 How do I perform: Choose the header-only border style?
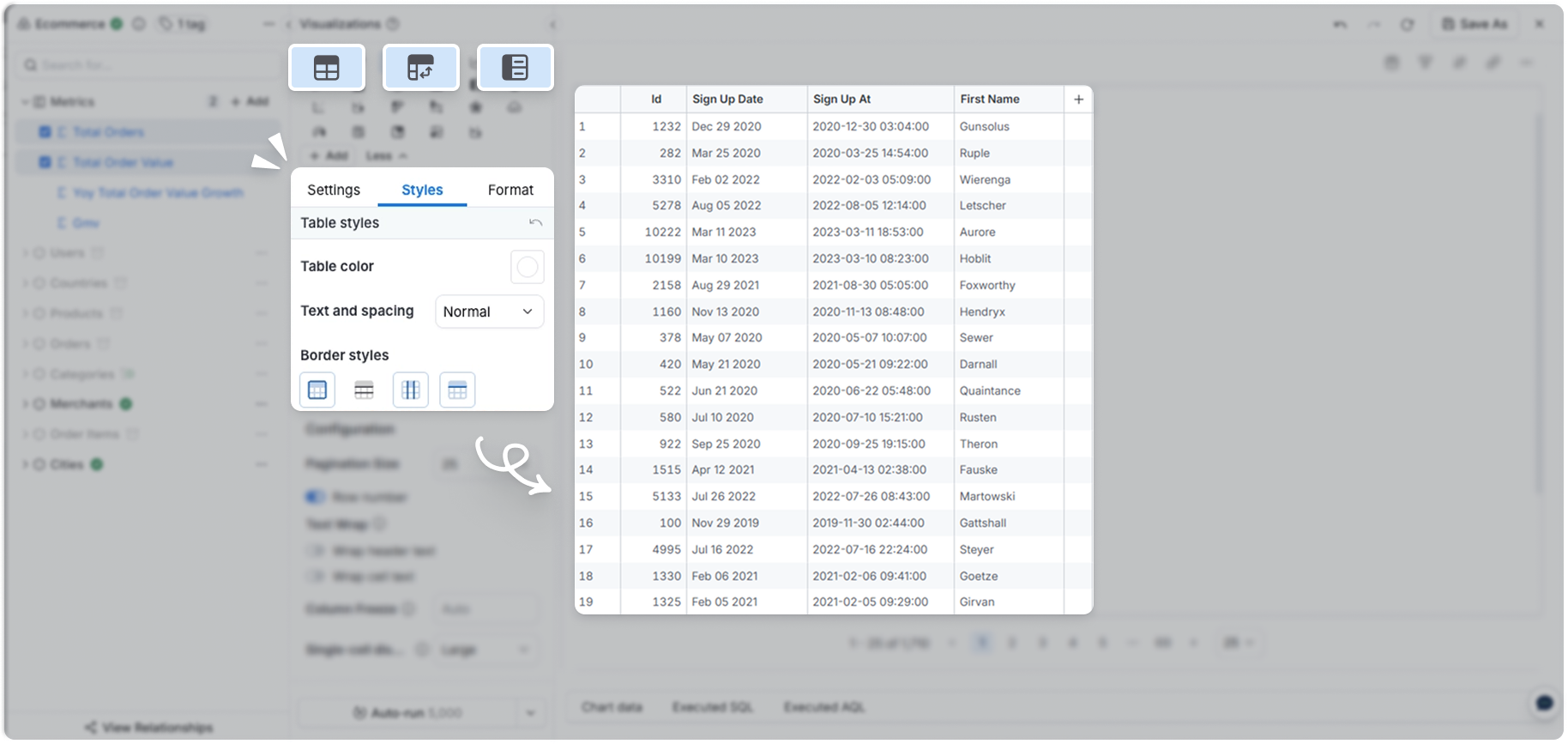[457, 390]
